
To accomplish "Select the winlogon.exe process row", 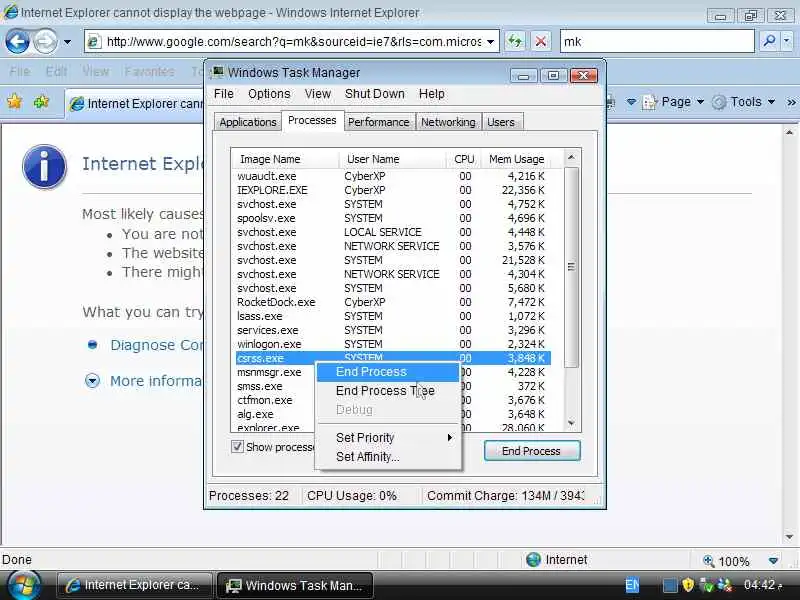I will coord(393,344).
